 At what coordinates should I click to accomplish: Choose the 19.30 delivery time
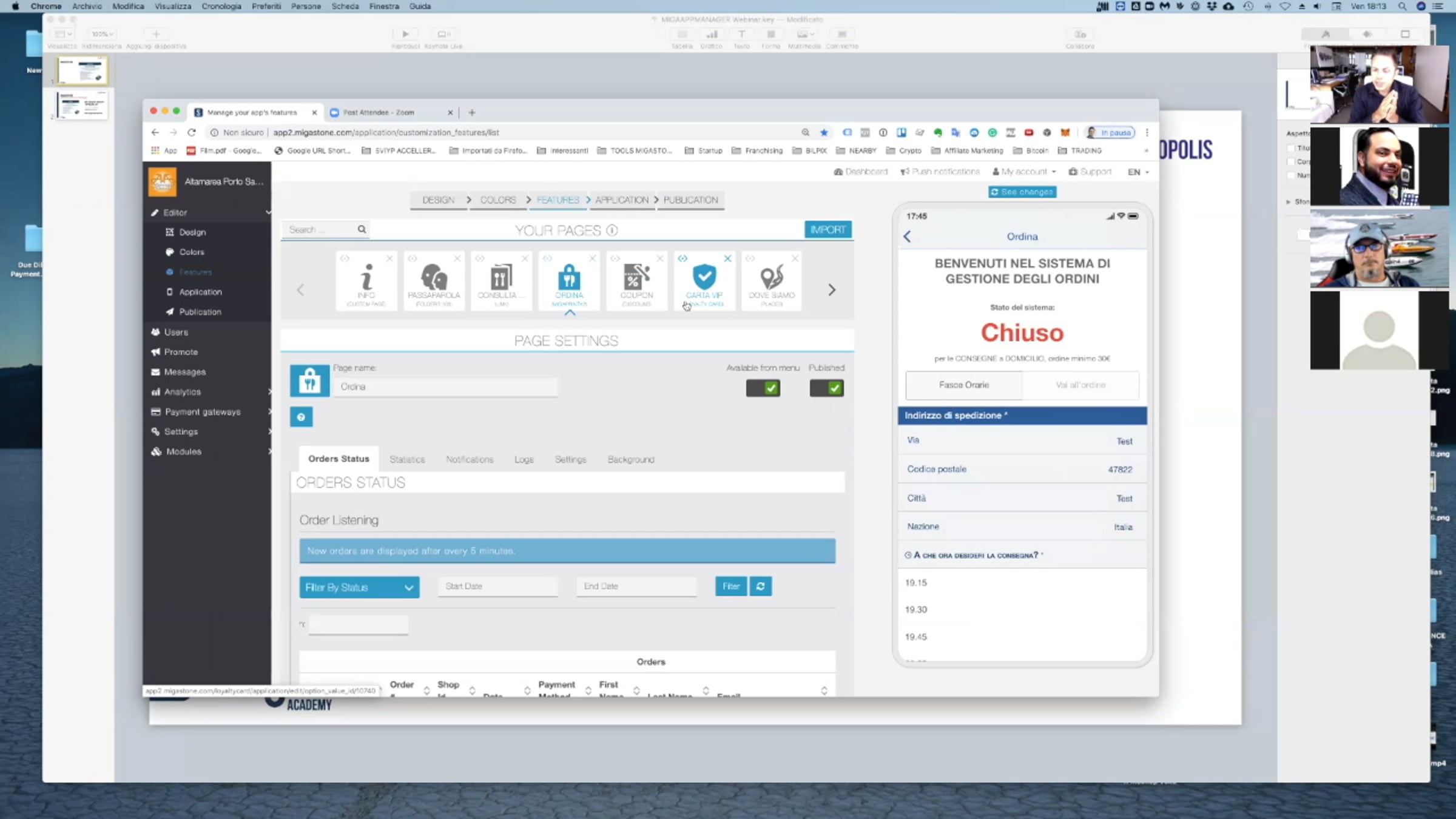pyautogui.click(x=916, y=610)
